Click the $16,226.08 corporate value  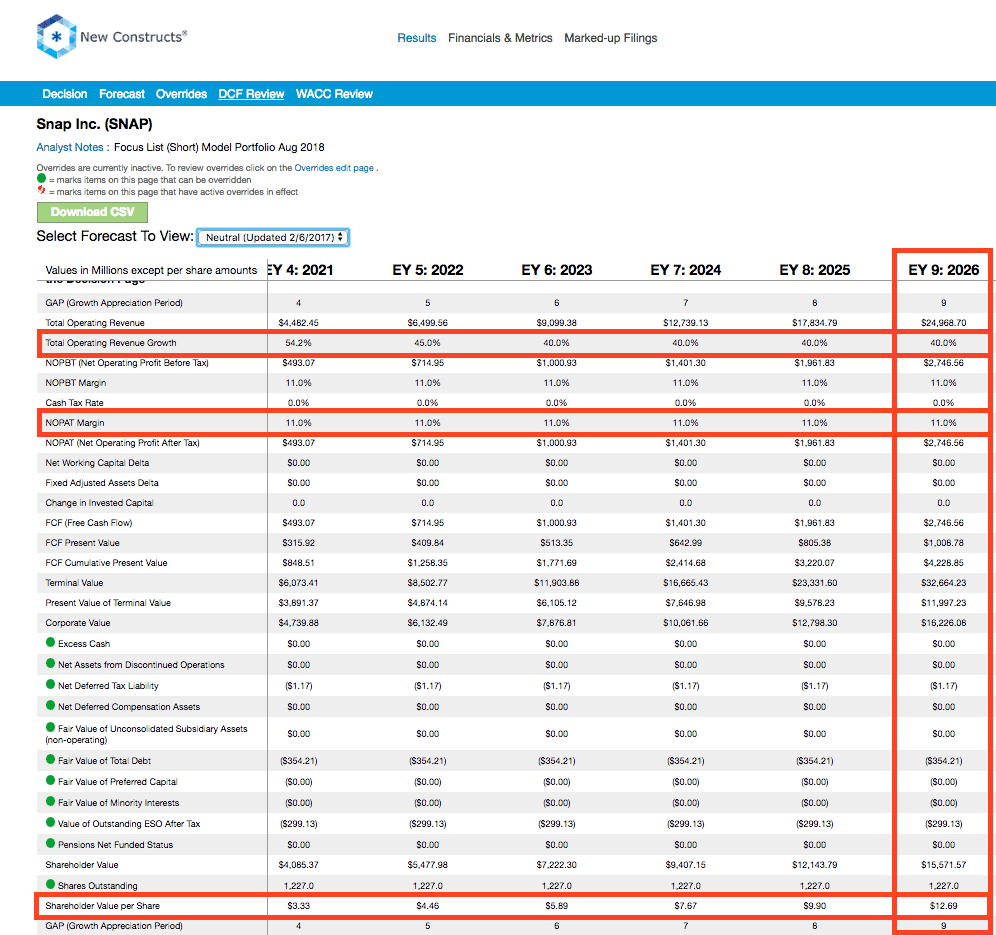943,623
